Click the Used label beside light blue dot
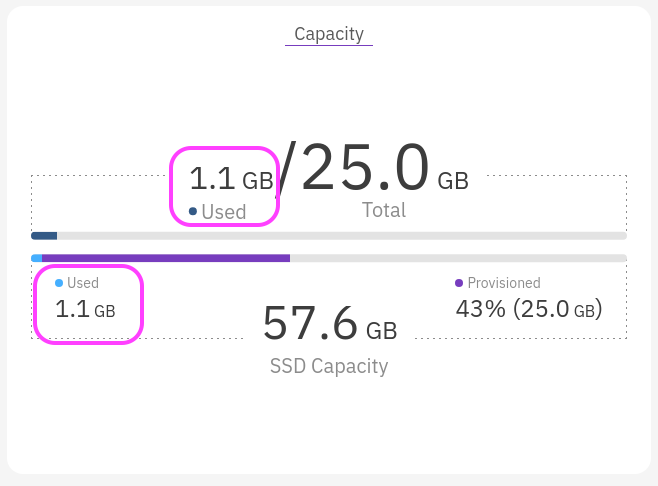658x486 pixels. click(x=83, y=283)
